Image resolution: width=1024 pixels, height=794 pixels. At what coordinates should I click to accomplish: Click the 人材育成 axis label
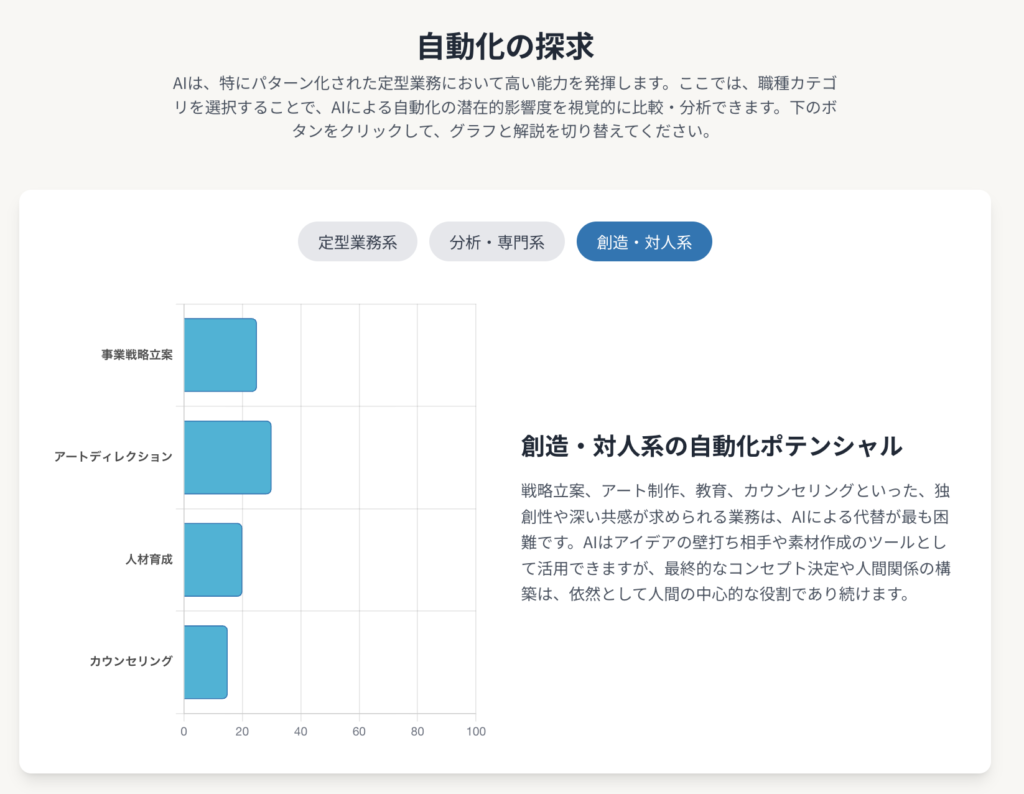coord(148,559)
